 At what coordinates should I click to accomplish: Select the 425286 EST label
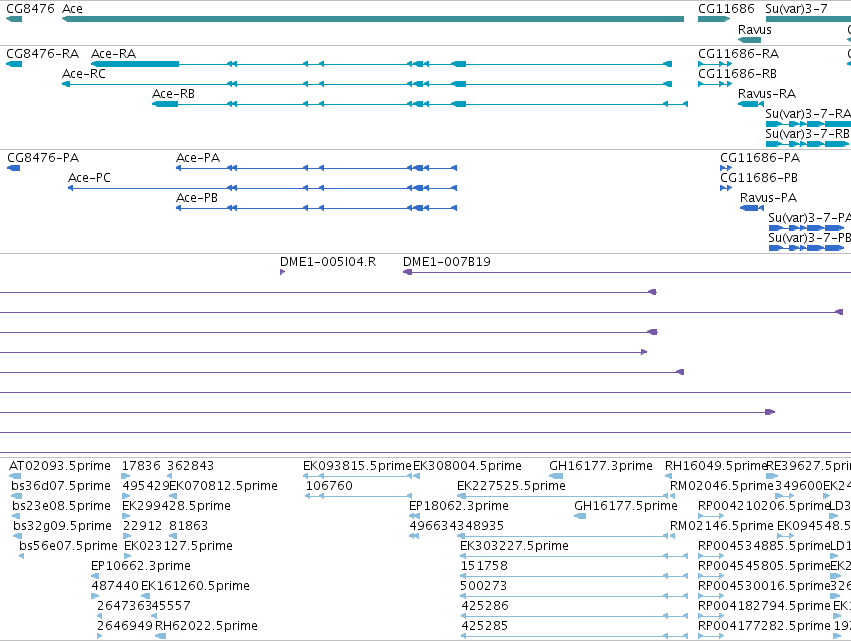click(x=485, y=606)
